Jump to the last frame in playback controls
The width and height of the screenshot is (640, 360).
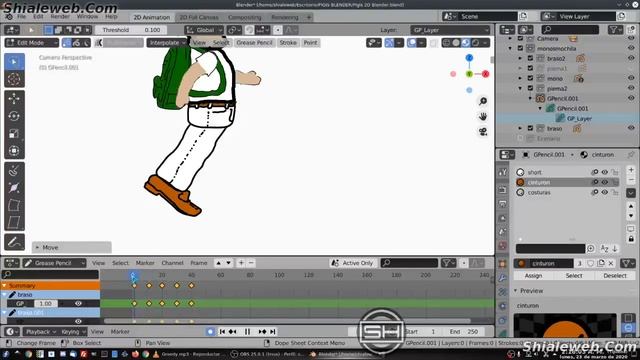click(x=273, y=331)
